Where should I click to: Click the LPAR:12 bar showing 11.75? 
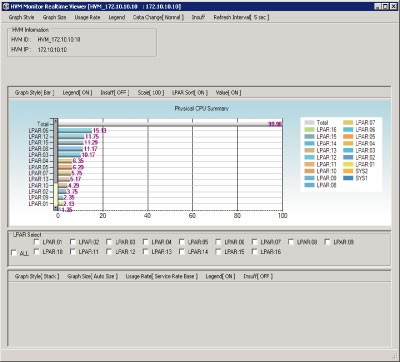71,137
